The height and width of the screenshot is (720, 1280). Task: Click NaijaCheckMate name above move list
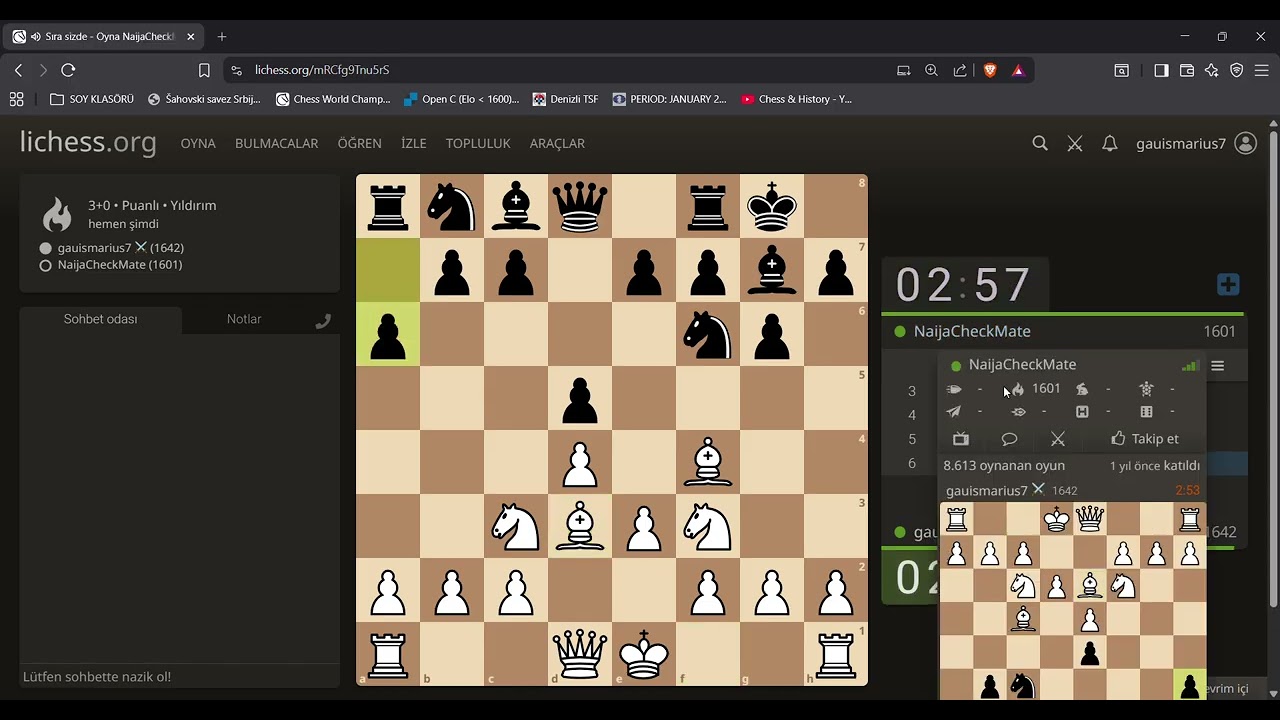click(972, 331)
